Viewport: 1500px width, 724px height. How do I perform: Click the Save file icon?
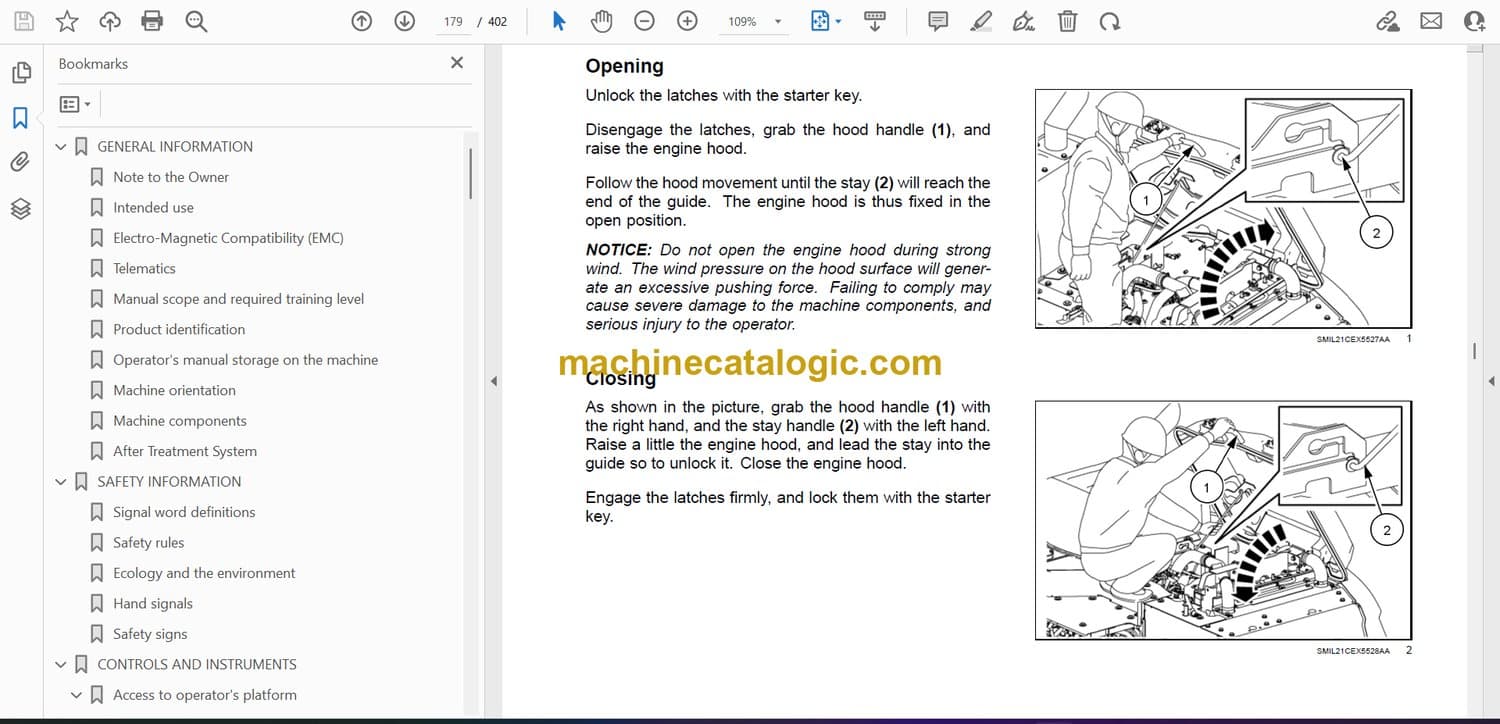click(24, 21)
